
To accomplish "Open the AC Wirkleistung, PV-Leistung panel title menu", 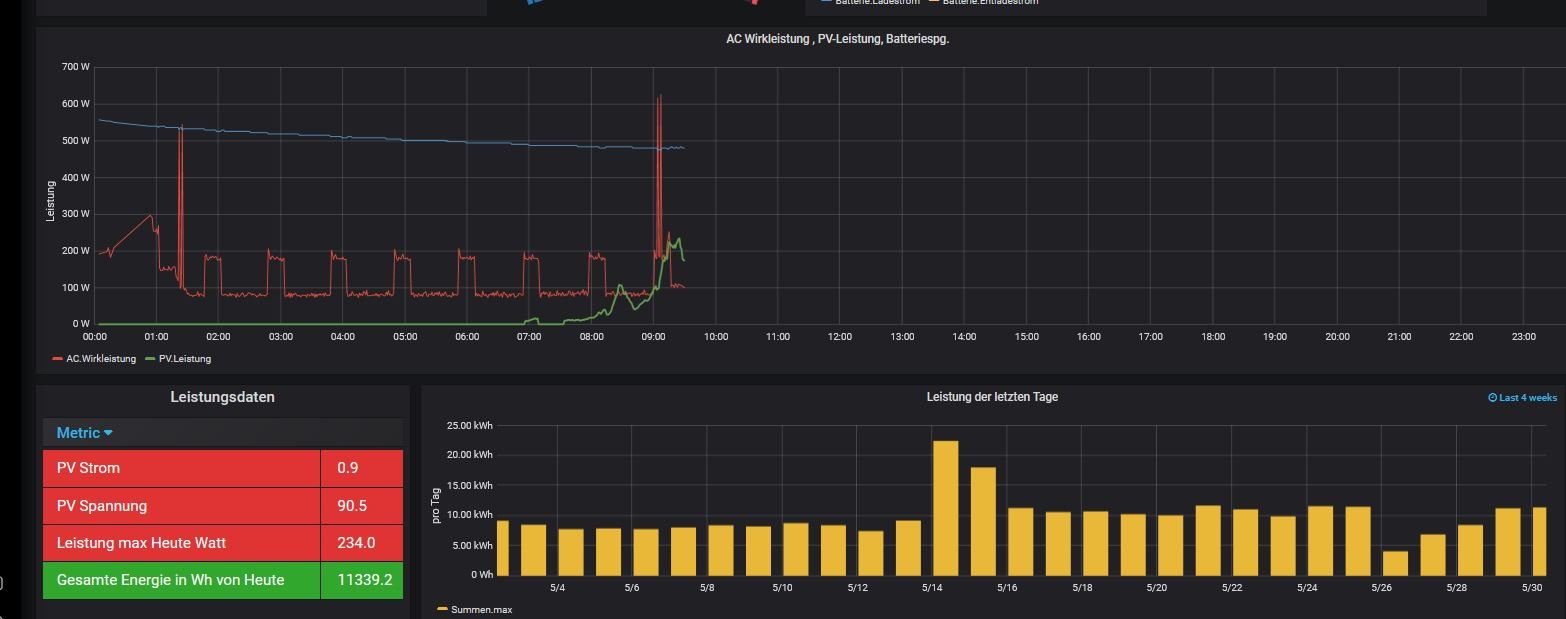I will click(x=835, y=39).
